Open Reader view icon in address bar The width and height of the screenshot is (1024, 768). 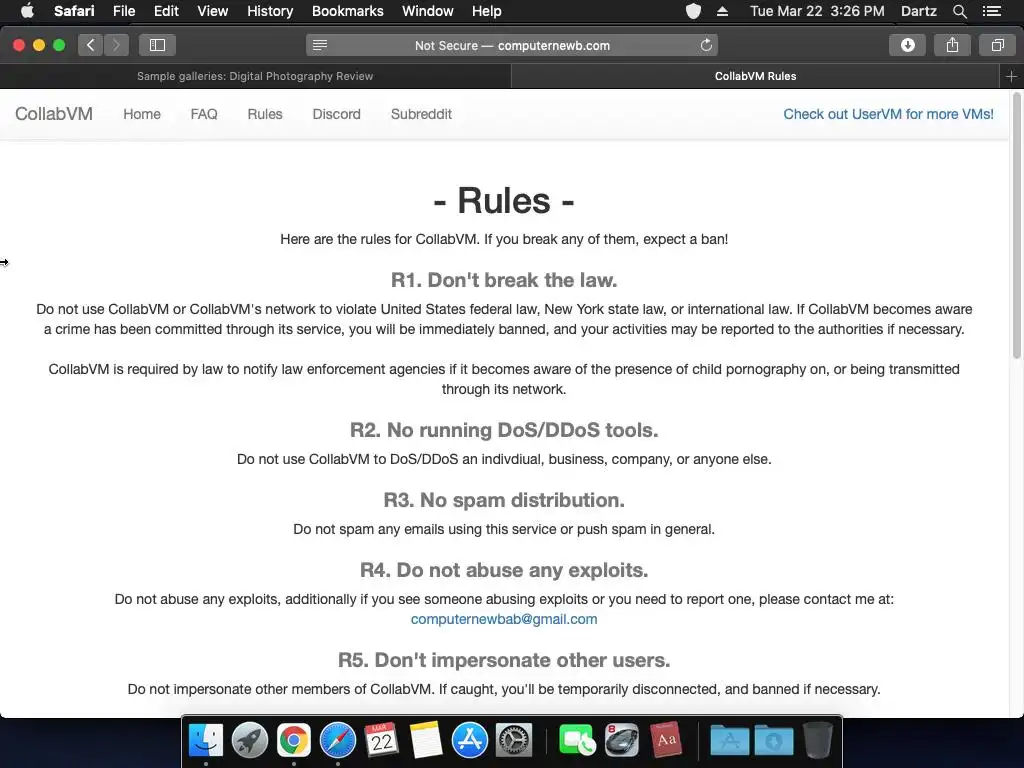320,45
